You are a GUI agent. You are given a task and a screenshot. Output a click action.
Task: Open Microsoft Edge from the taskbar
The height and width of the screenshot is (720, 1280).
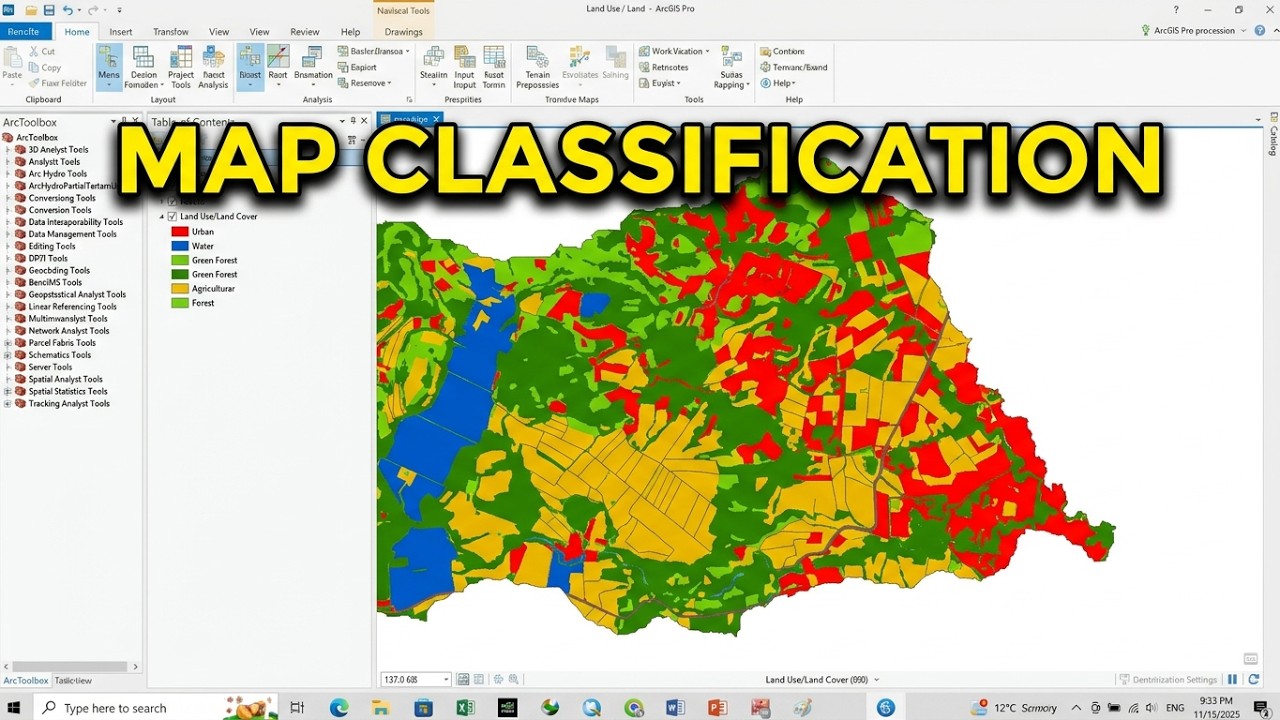click(x=339, y=708)
